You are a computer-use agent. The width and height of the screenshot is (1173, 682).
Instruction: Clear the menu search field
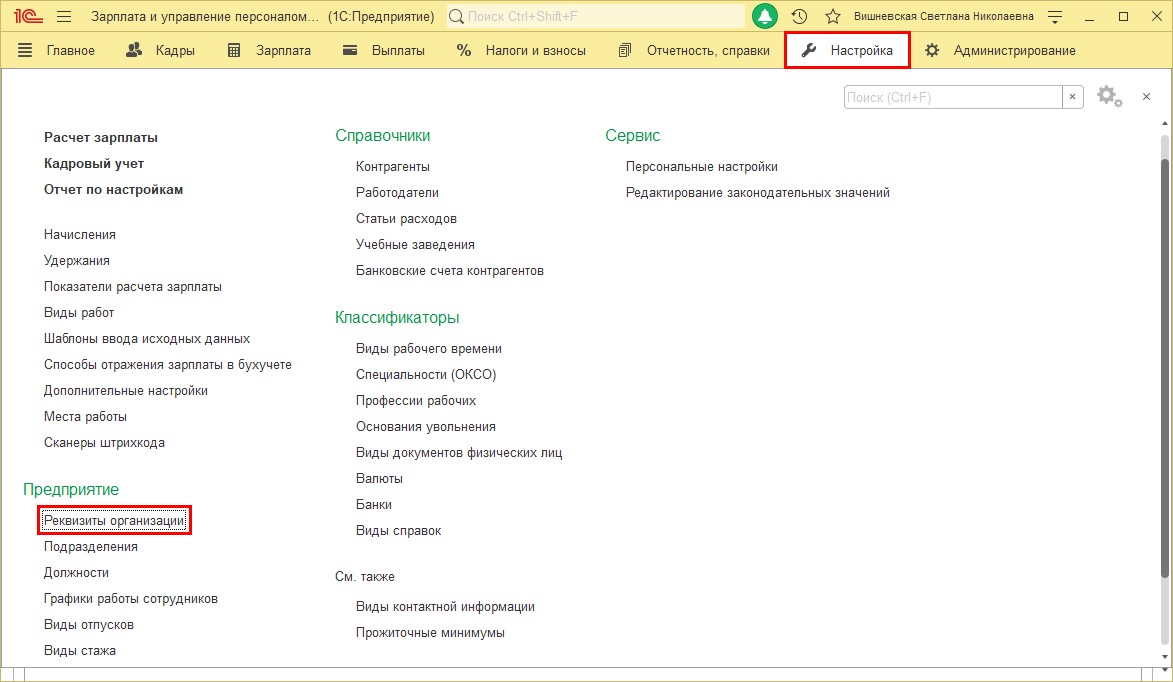(1073, 97)
